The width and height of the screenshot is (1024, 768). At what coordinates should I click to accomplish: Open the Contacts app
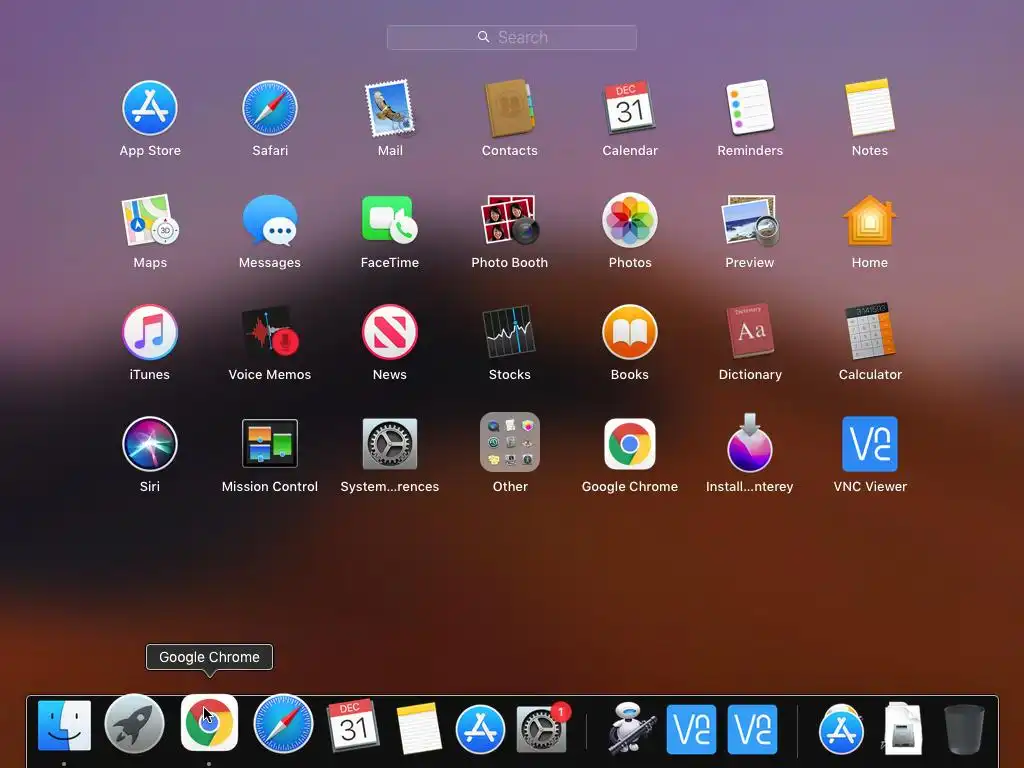pos(509,108)
